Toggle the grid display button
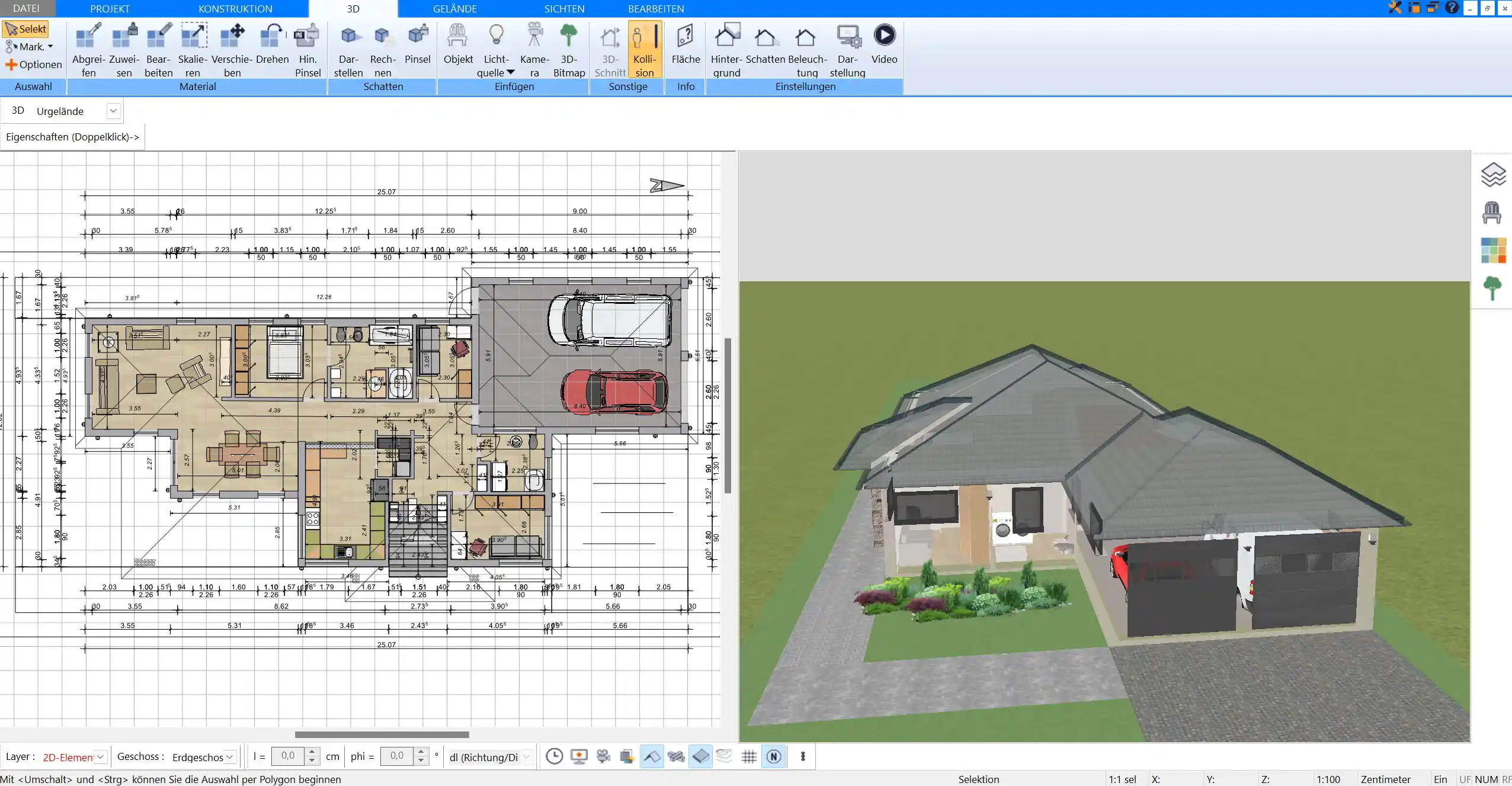 [x=748, y=756]
